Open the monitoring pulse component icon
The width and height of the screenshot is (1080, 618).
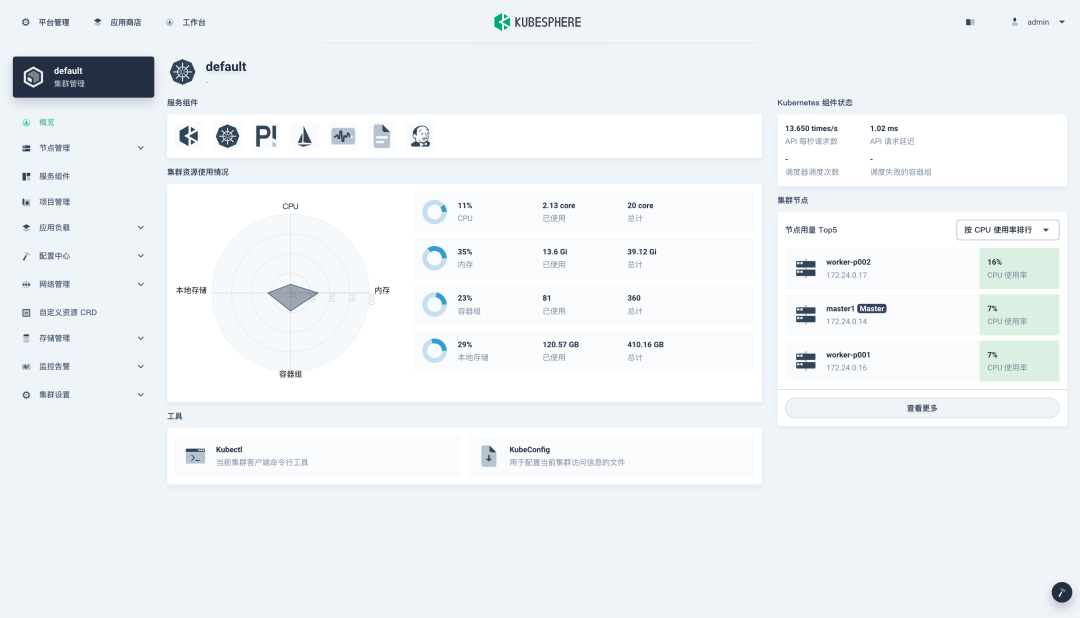[x=343, y=136]
